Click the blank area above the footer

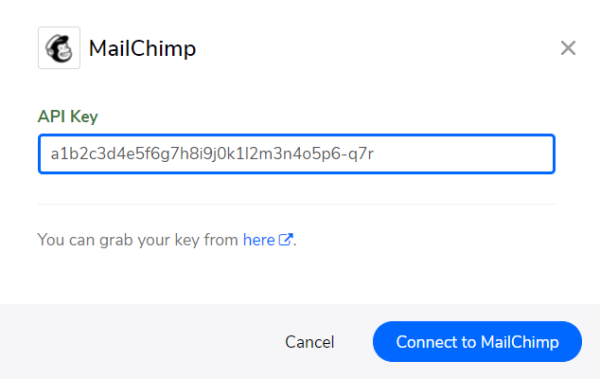click(297, 278)
